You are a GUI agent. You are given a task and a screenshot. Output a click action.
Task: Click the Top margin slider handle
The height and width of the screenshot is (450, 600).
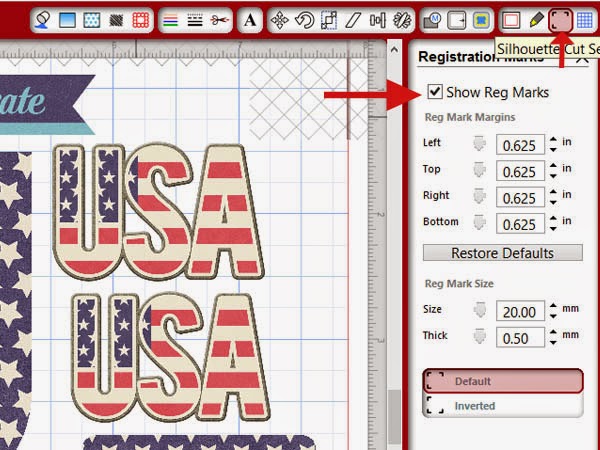tap(479, 170)
